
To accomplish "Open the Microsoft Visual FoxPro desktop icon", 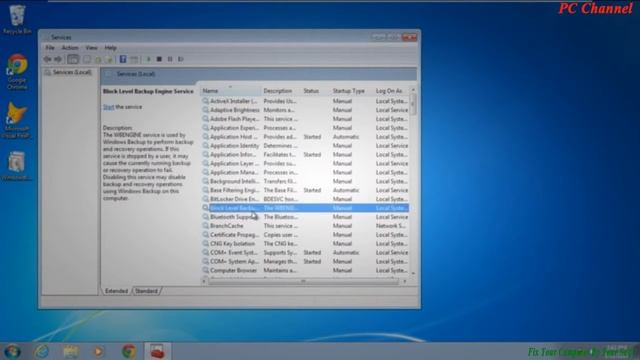I will (16, 120).
